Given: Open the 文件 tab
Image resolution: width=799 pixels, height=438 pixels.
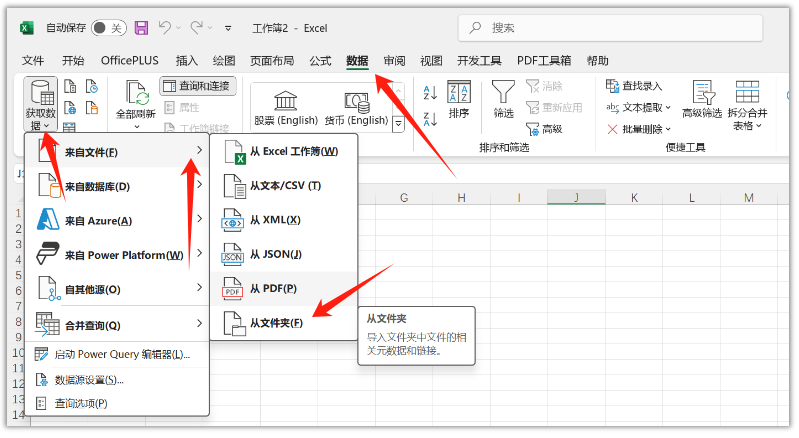Looking at the screenshot, I should [33, 61].
